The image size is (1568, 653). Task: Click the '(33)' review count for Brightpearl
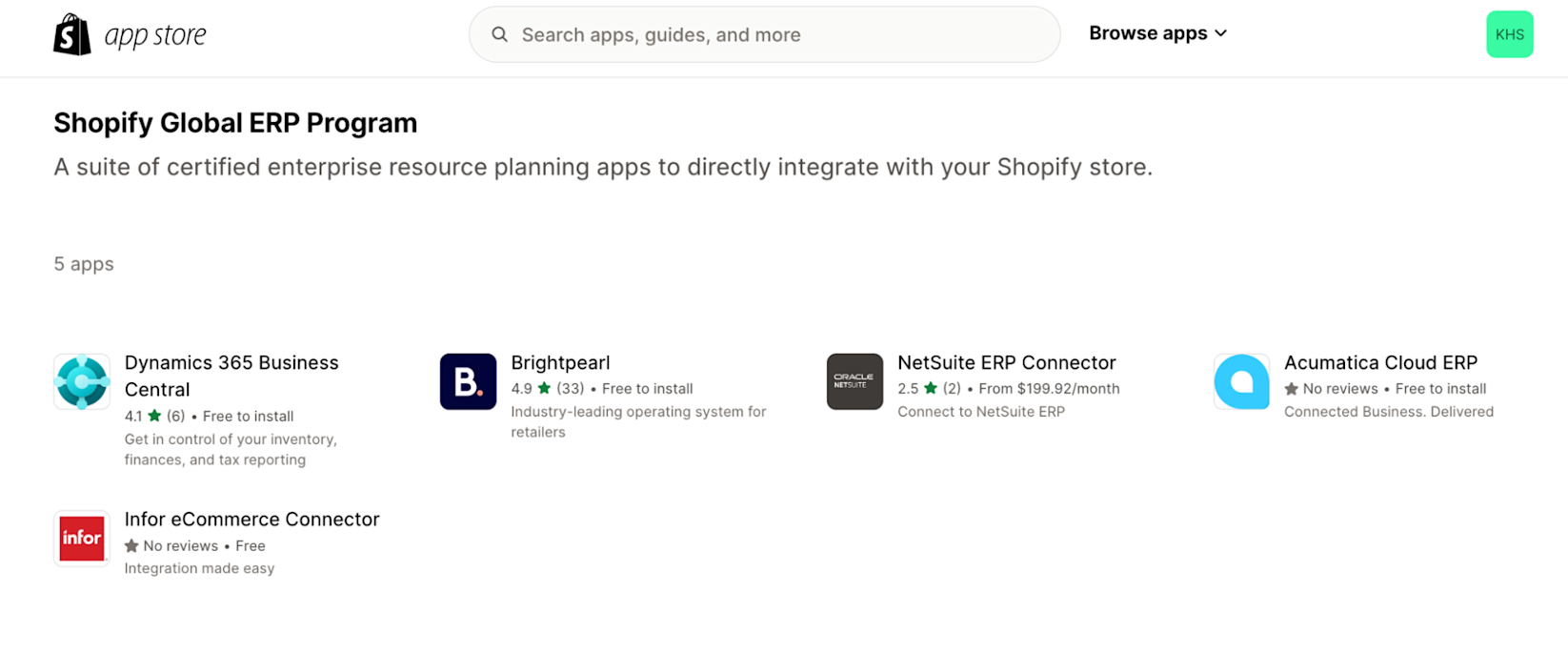click(571, 388)
